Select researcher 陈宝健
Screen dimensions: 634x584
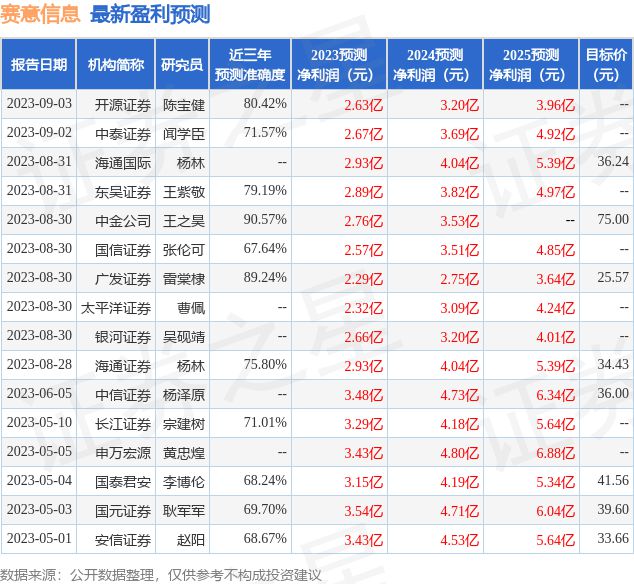point(184,105)
